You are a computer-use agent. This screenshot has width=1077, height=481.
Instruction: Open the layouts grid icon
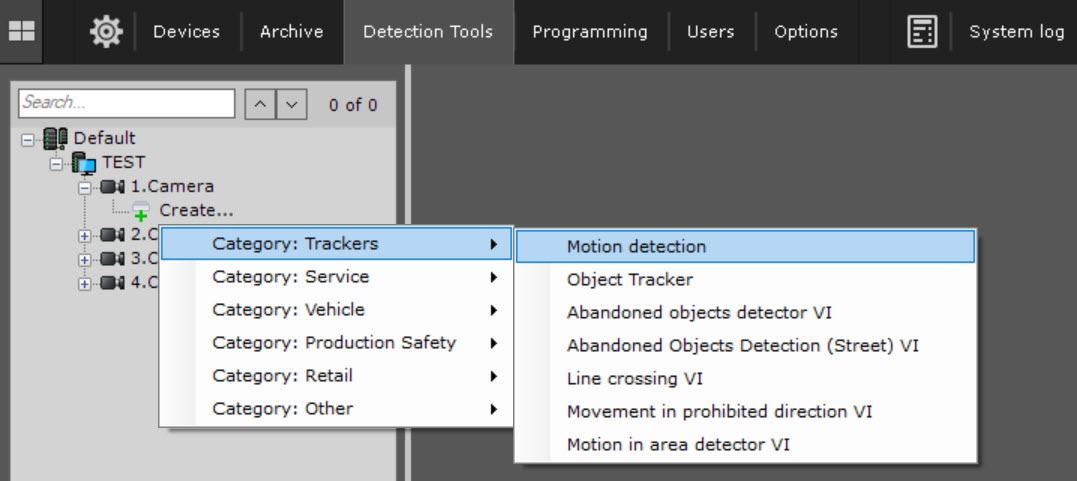(21, 32)
